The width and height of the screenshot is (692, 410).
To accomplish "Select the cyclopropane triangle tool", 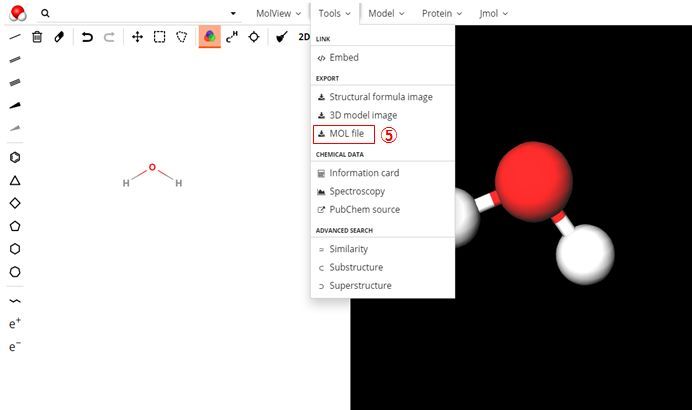I will coord(15,181).
